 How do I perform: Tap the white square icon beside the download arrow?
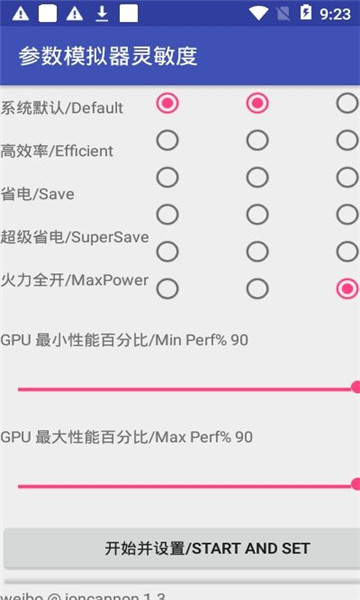pyautogui.click(x=129, y=13)
